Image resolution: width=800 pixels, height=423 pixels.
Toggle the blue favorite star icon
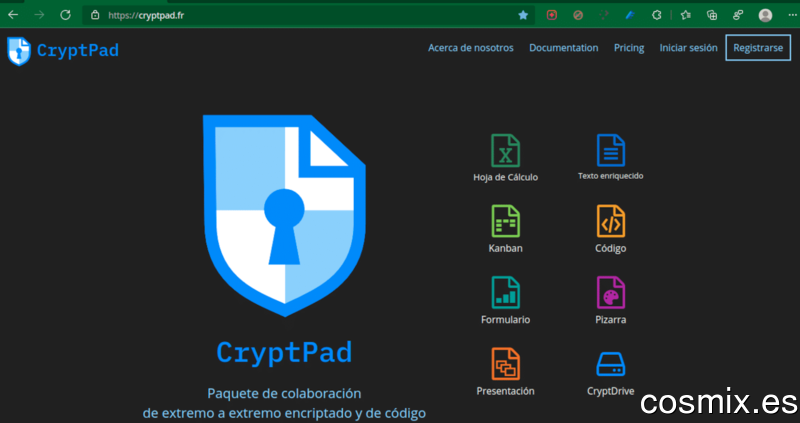point(523,15)
